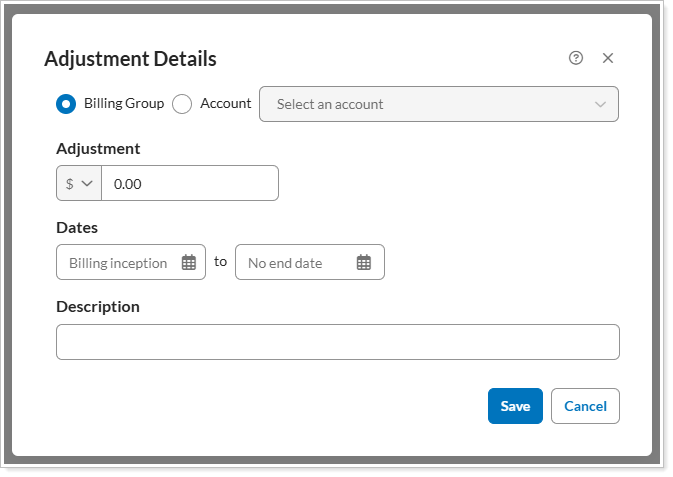Select the Account radio button
673x477 pixels.
(x=182, y=104)
